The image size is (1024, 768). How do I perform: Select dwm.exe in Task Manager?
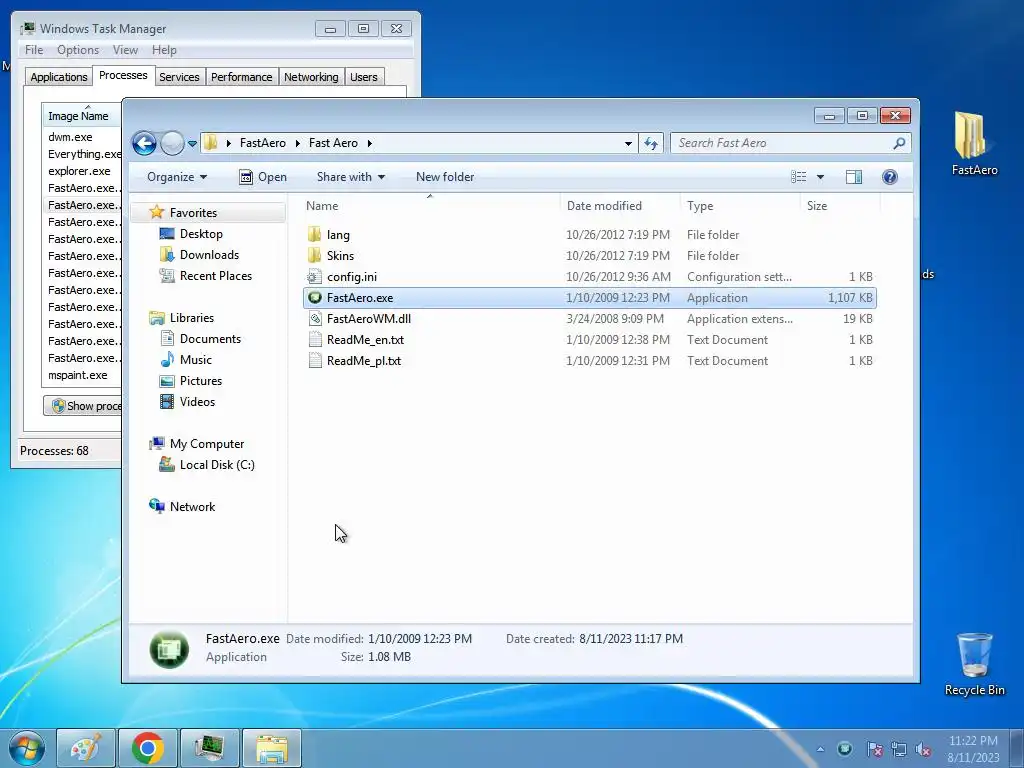point(70,137)
